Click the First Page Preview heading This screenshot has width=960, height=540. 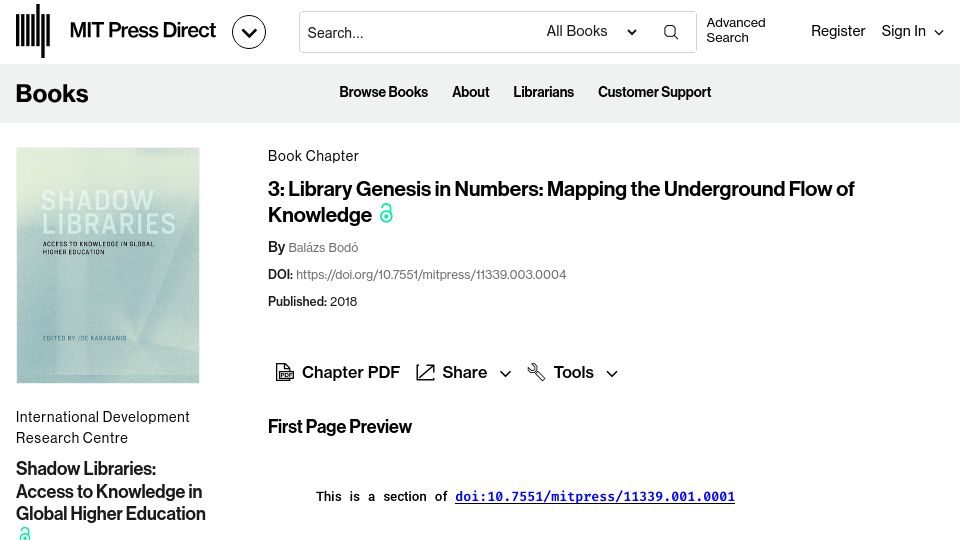[340, 427]
